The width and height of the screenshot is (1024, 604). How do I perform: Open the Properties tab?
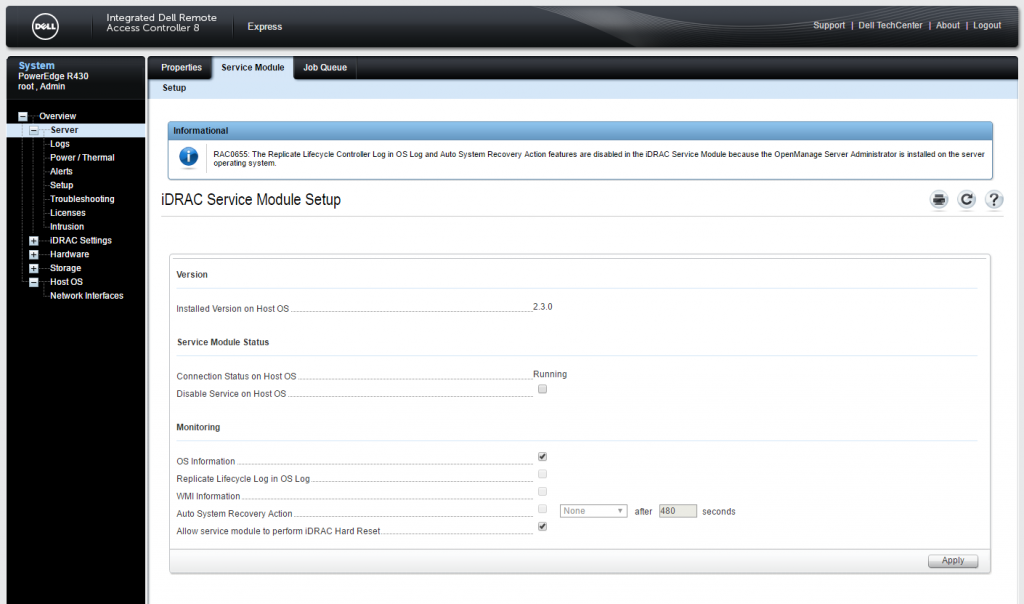click(180, 68)
